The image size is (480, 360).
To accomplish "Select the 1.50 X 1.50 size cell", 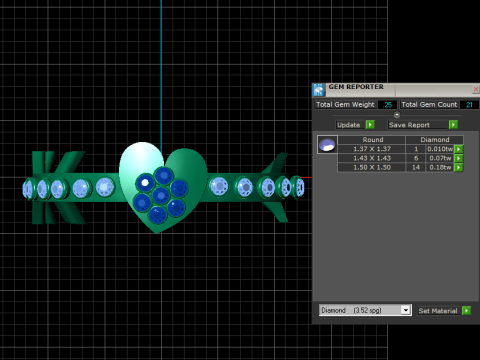I will pyautogui.click(x=372, y=167).
